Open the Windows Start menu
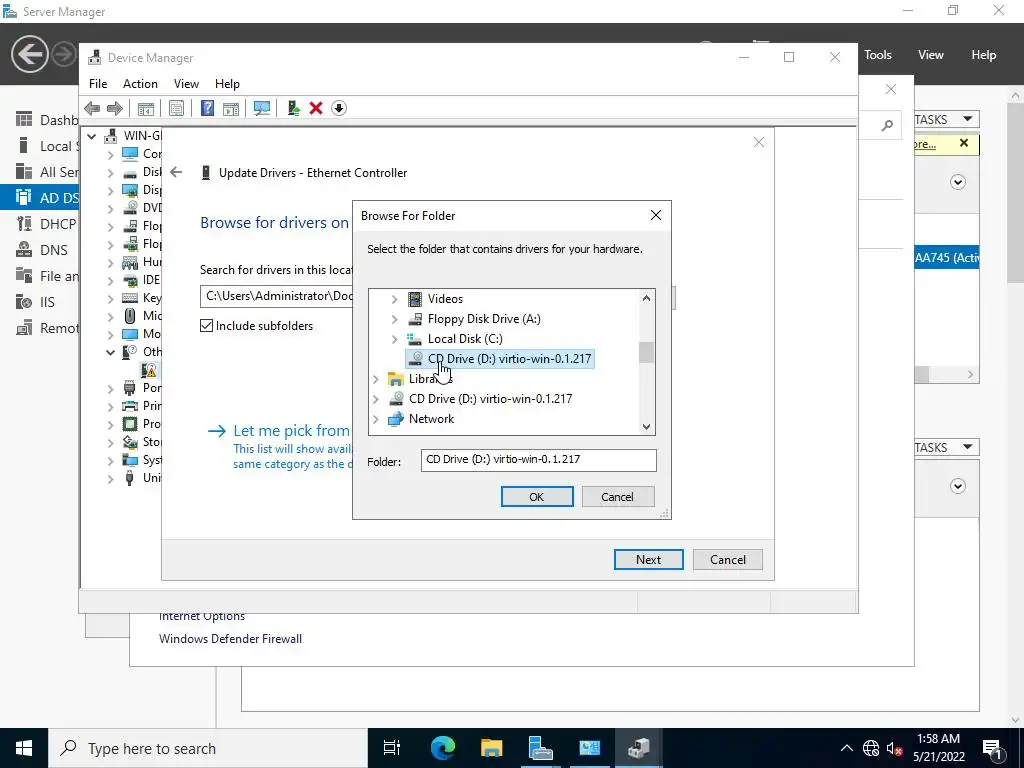This screenshot has height=768, width=1024. tap(24, 748)
